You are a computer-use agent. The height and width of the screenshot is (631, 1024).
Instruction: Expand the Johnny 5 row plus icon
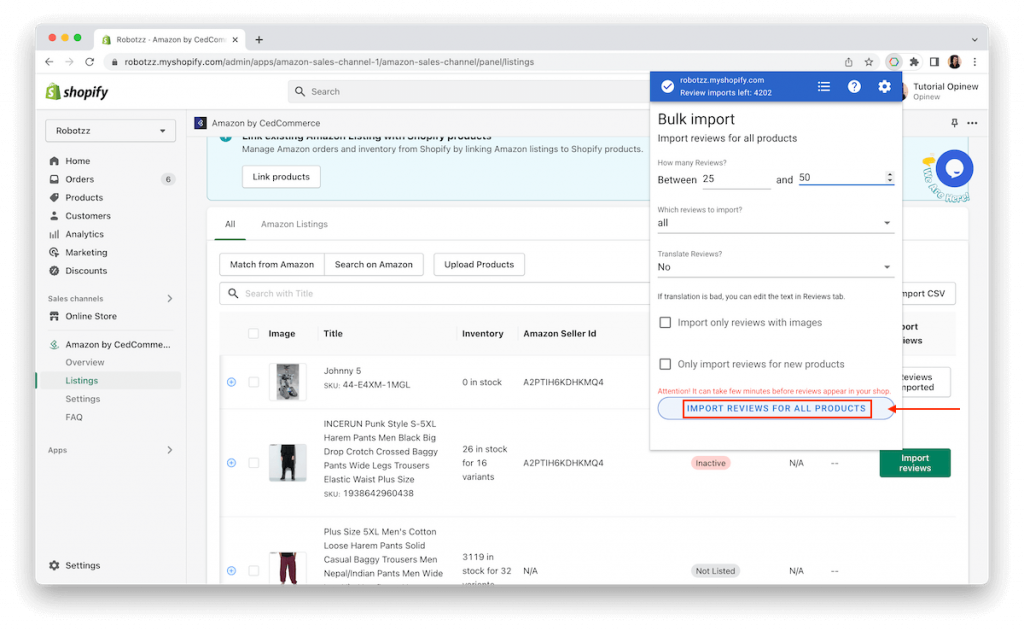(231, 381)
